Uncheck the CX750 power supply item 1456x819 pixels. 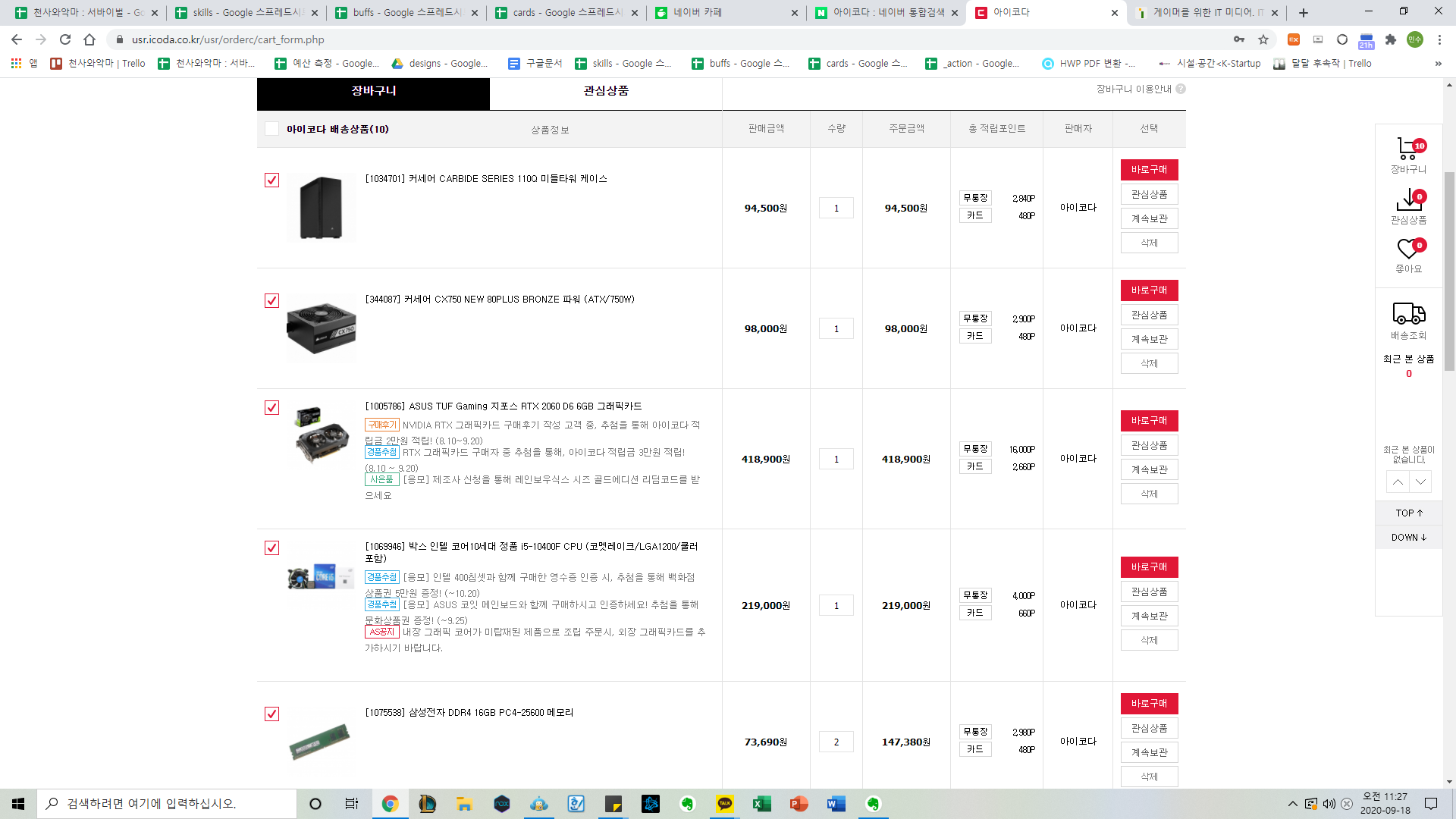tap(271, 300)
